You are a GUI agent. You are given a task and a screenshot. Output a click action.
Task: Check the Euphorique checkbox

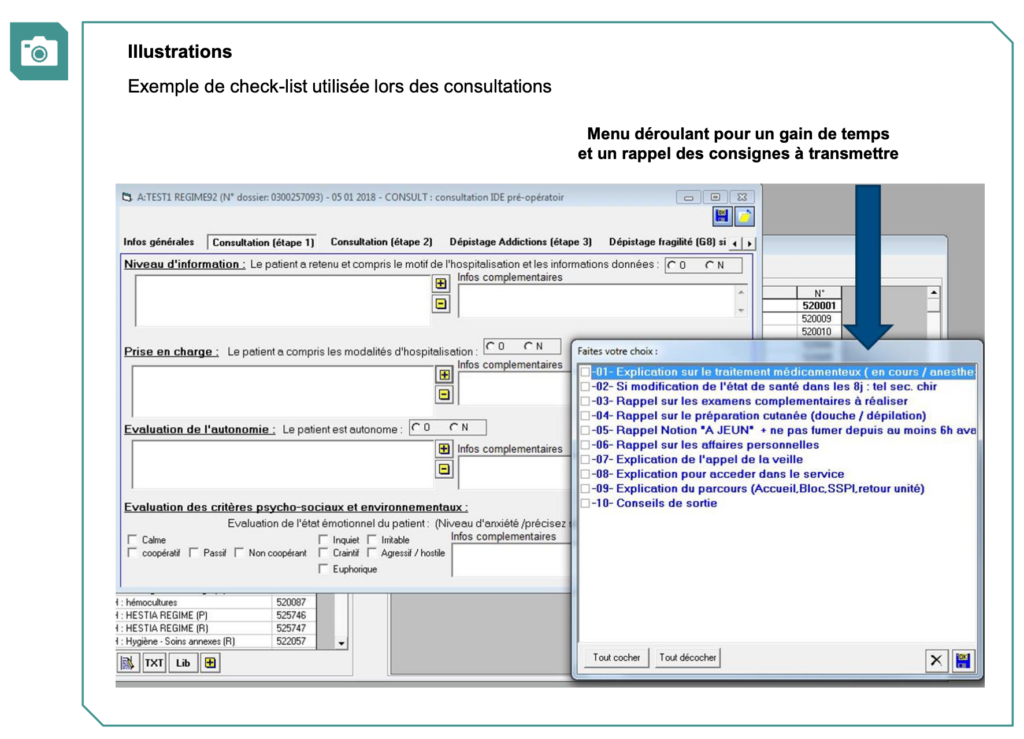(x=323, y=569)
